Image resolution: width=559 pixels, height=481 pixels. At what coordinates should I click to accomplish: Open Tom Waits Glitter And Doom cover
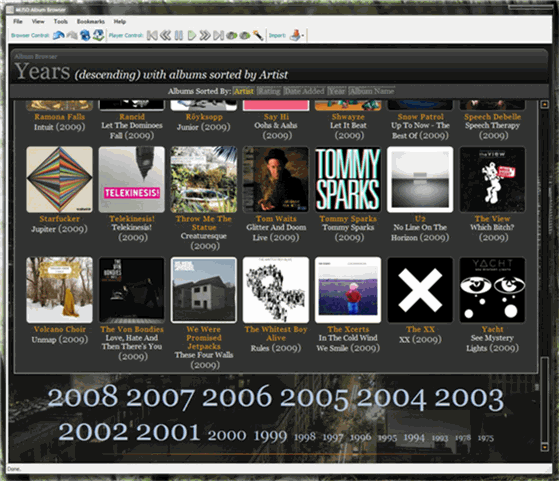[x=276, y=179]
